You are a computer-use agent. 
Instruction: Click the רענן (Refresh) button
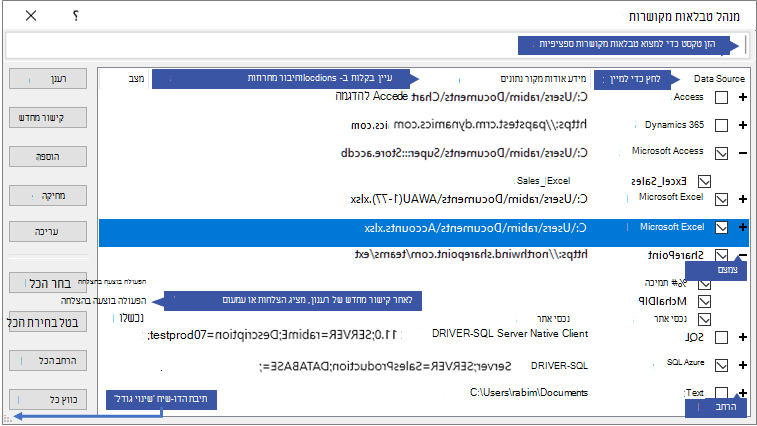pos(48,79)
